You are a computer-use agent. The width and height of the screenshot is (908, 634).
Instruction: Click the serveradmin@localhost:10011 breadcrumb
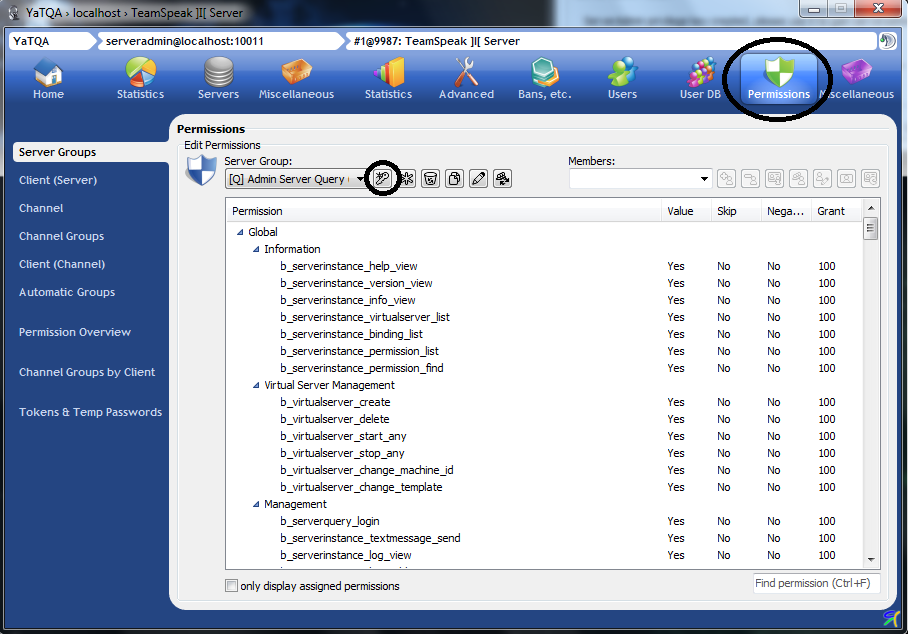coord(220,41)
